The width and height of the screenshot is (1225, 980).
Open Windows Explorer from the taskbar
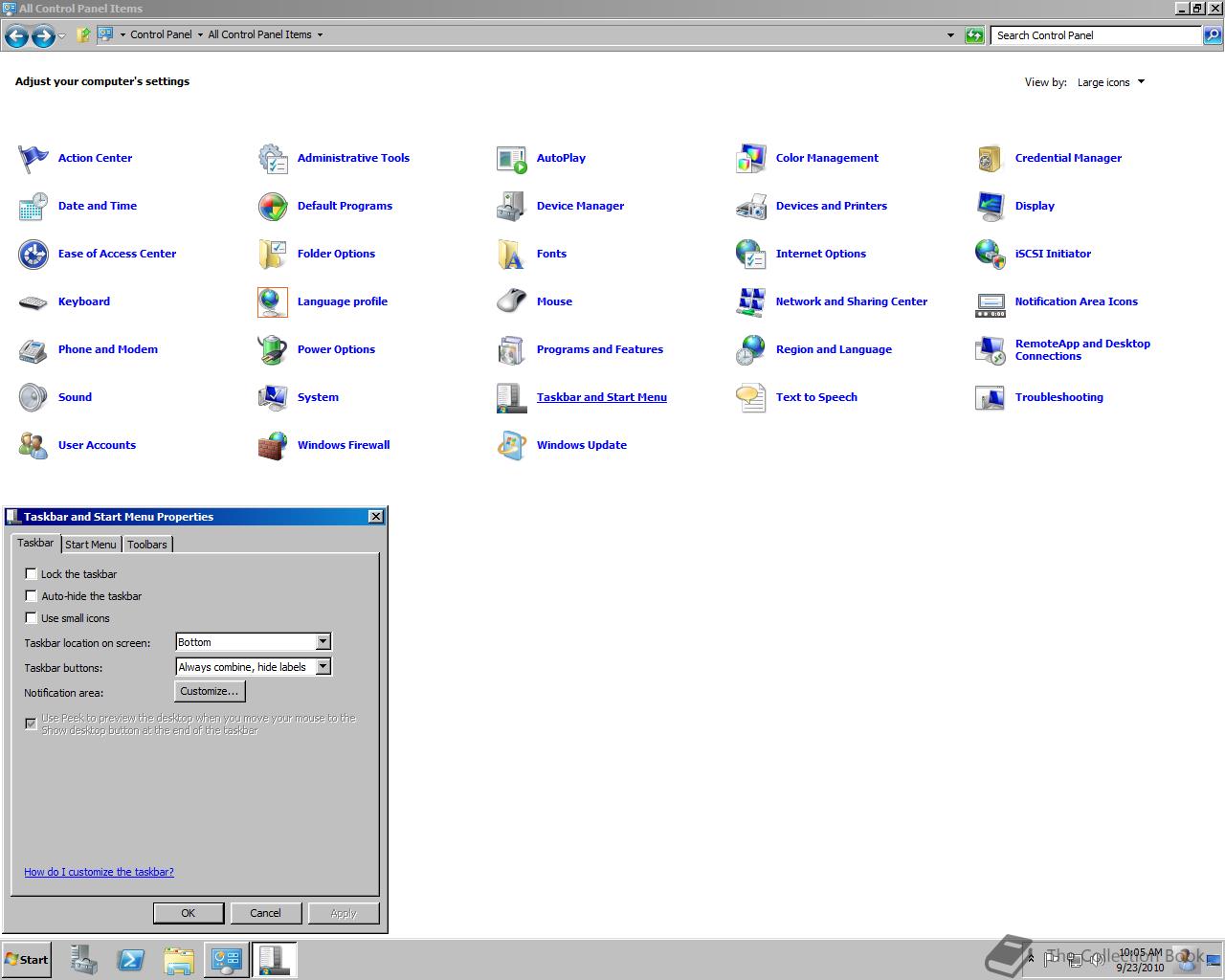pos(179,960)
